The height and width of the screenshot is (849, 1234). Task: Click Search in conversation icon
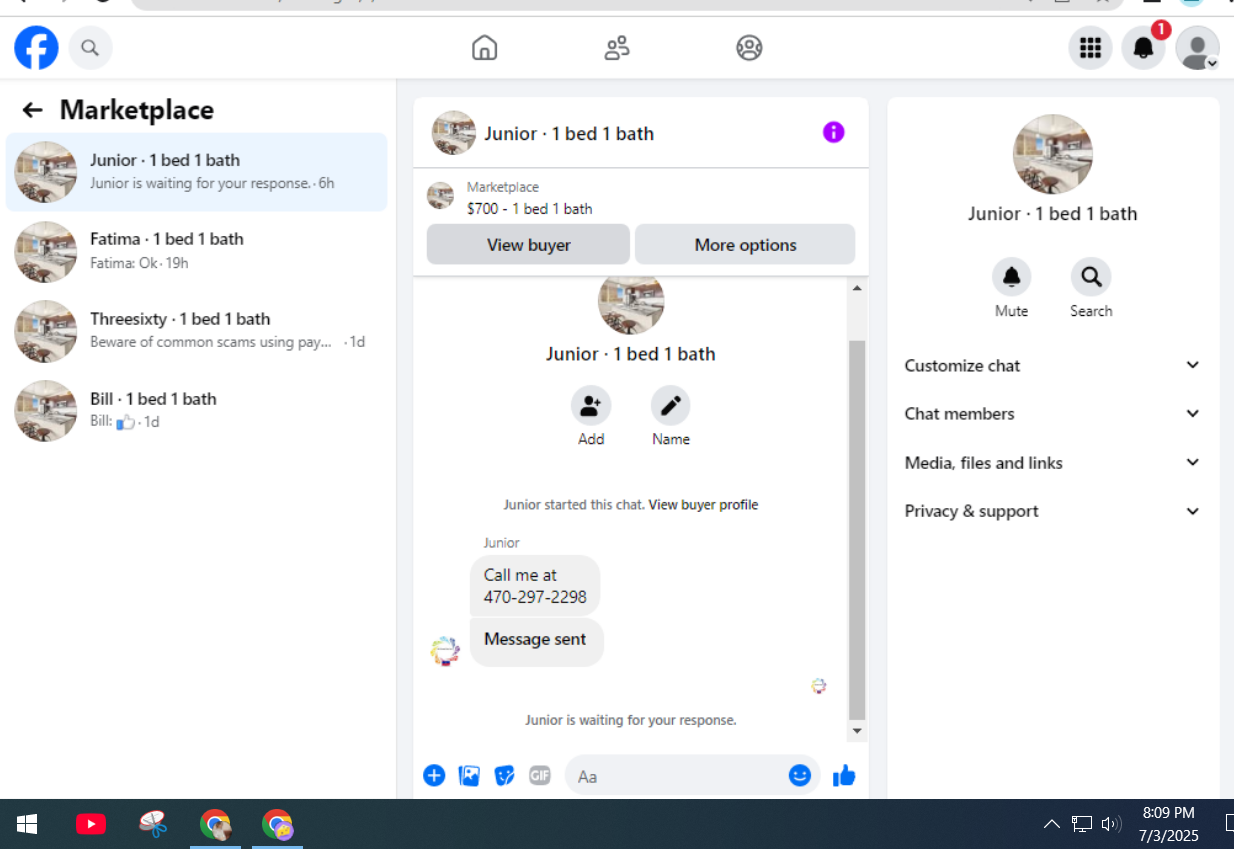[x=1091, y=277]
